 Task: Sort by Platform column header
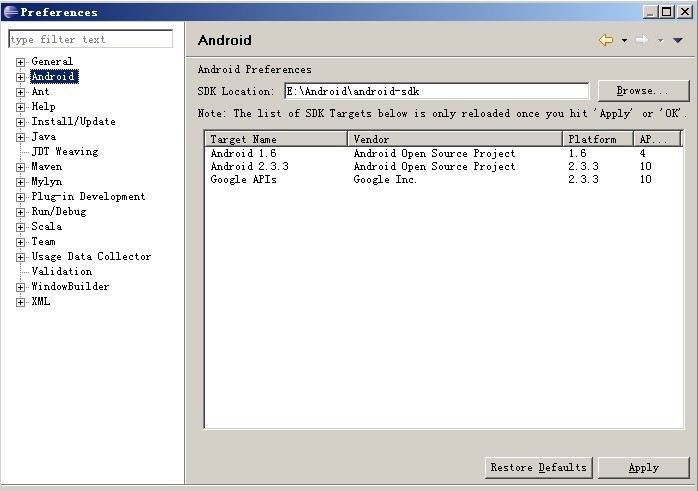pyautogui.click(x=598, y=139)
